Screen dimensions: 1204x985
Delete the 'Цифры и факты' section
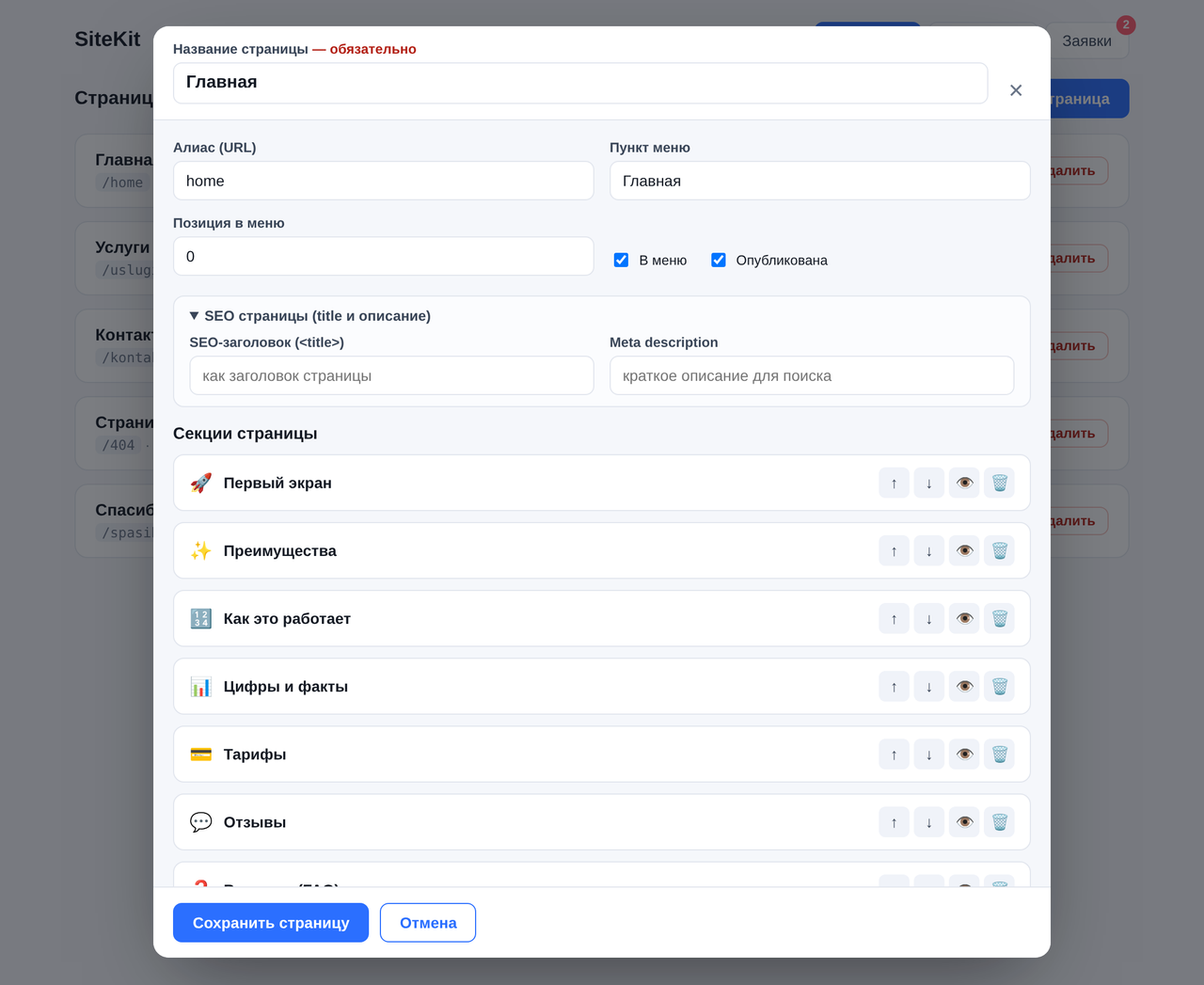point(999,686)
